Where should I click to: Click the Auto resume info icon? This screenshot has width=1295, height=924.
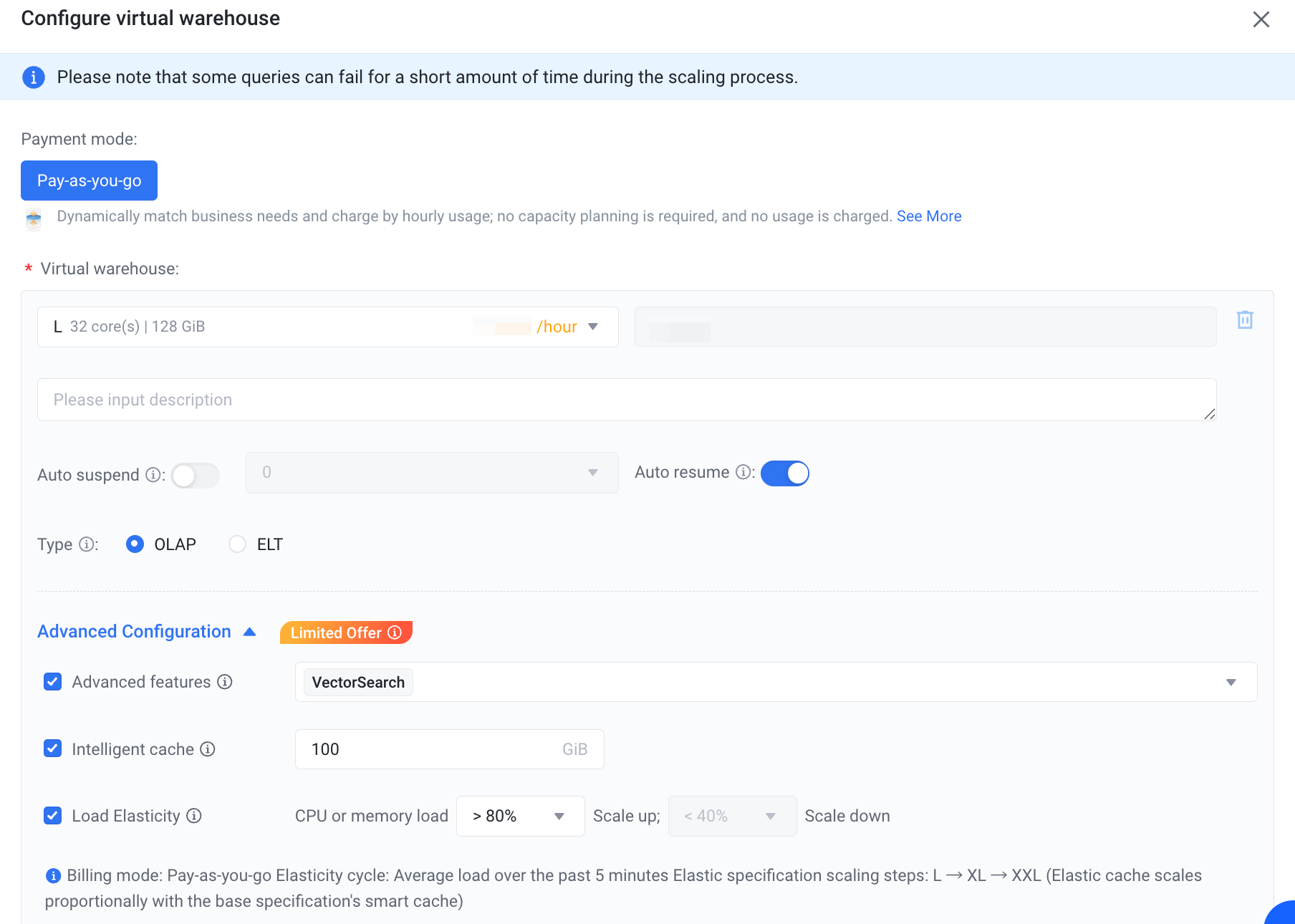743,472
